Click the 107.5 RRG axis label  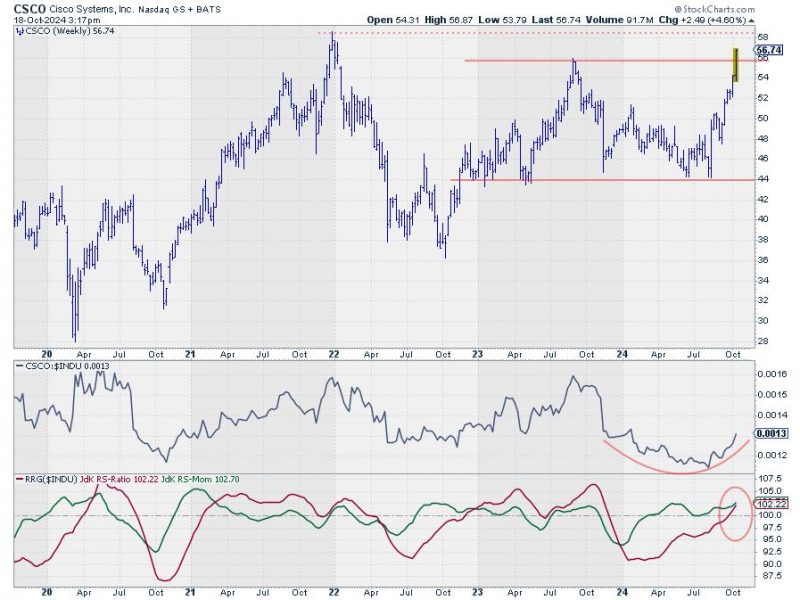[x=769, y=479]
